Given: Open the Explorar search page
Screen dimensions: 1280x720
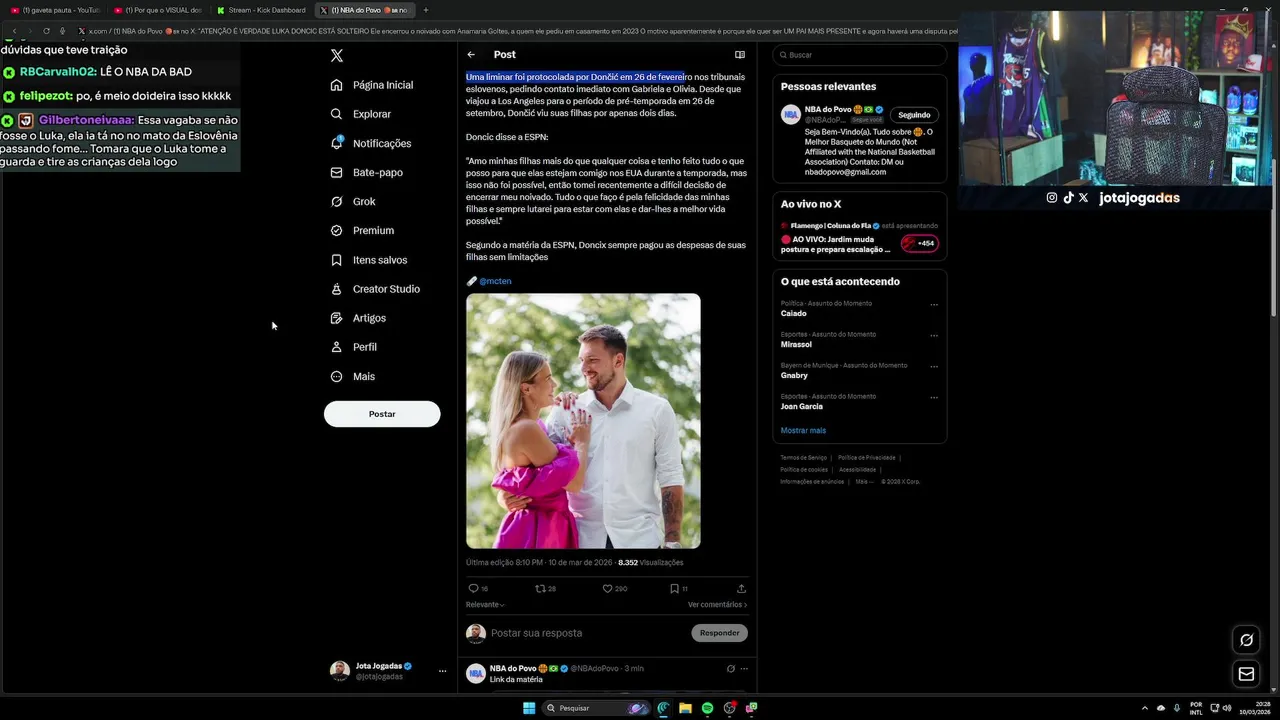Looking at the screenshot, I should click(361, 114).
